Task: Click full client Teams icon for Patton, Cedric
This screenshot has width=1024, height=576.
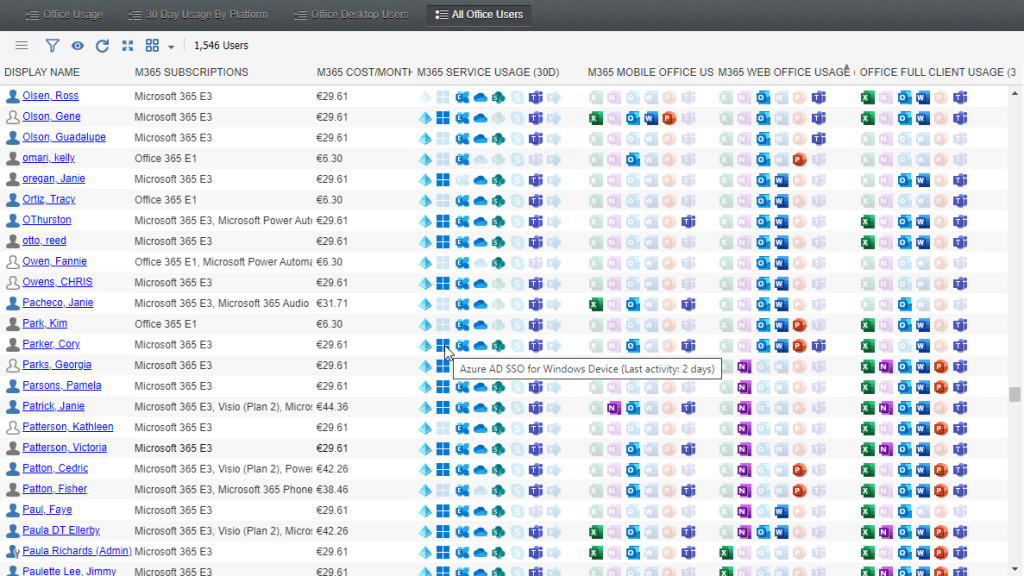Action: point(960,470)
